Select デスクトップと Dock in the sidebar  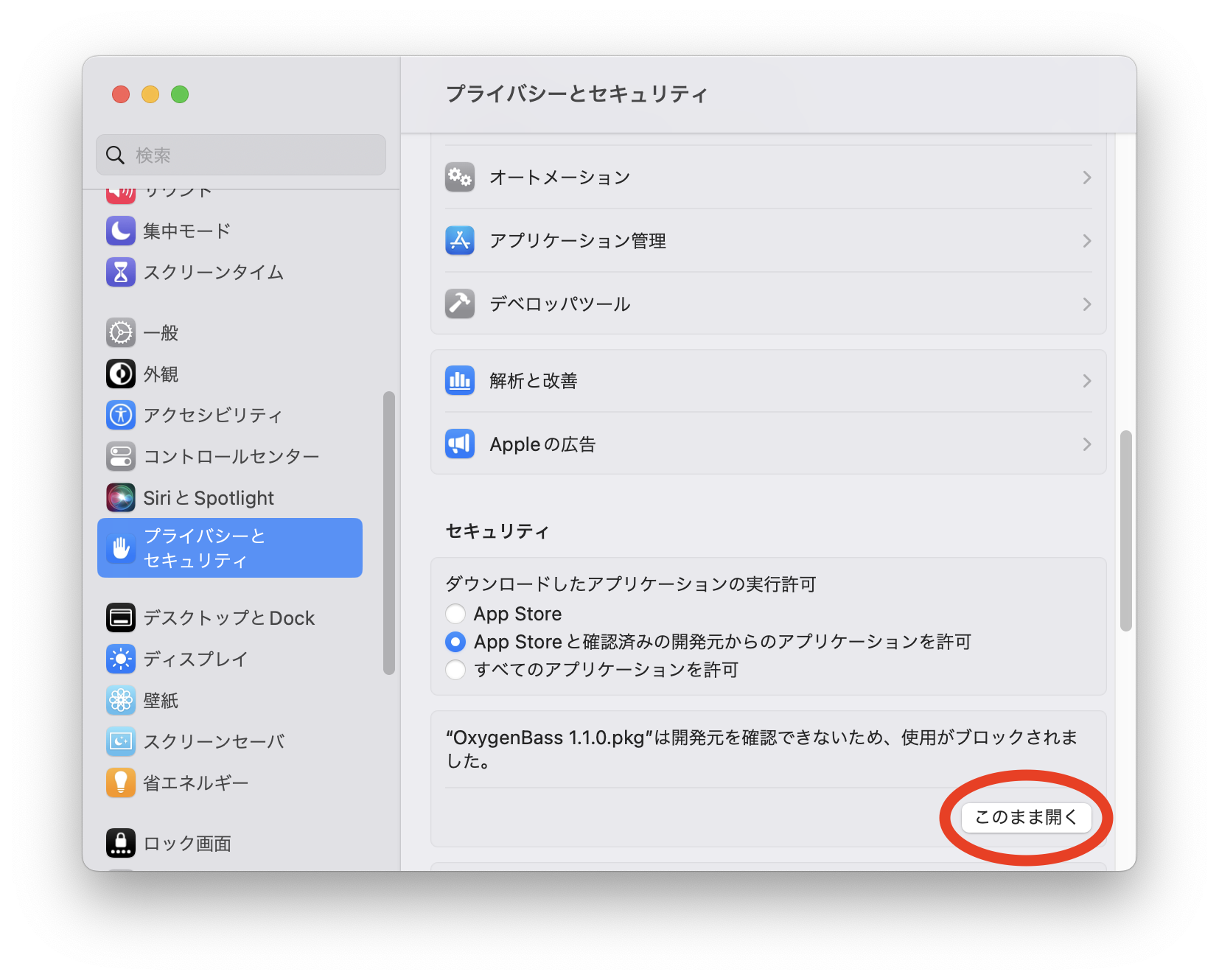point(230,617)
